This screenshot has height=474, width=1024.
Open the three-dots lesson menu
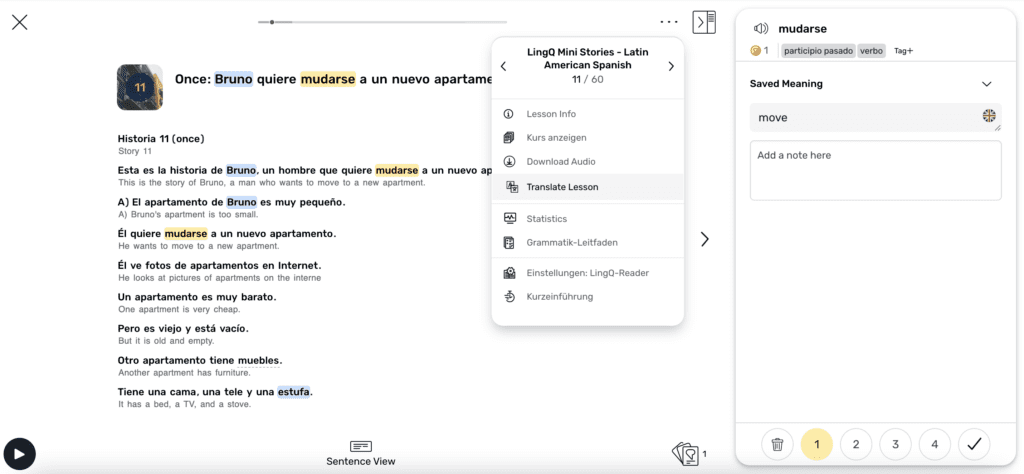pos(669,21)
